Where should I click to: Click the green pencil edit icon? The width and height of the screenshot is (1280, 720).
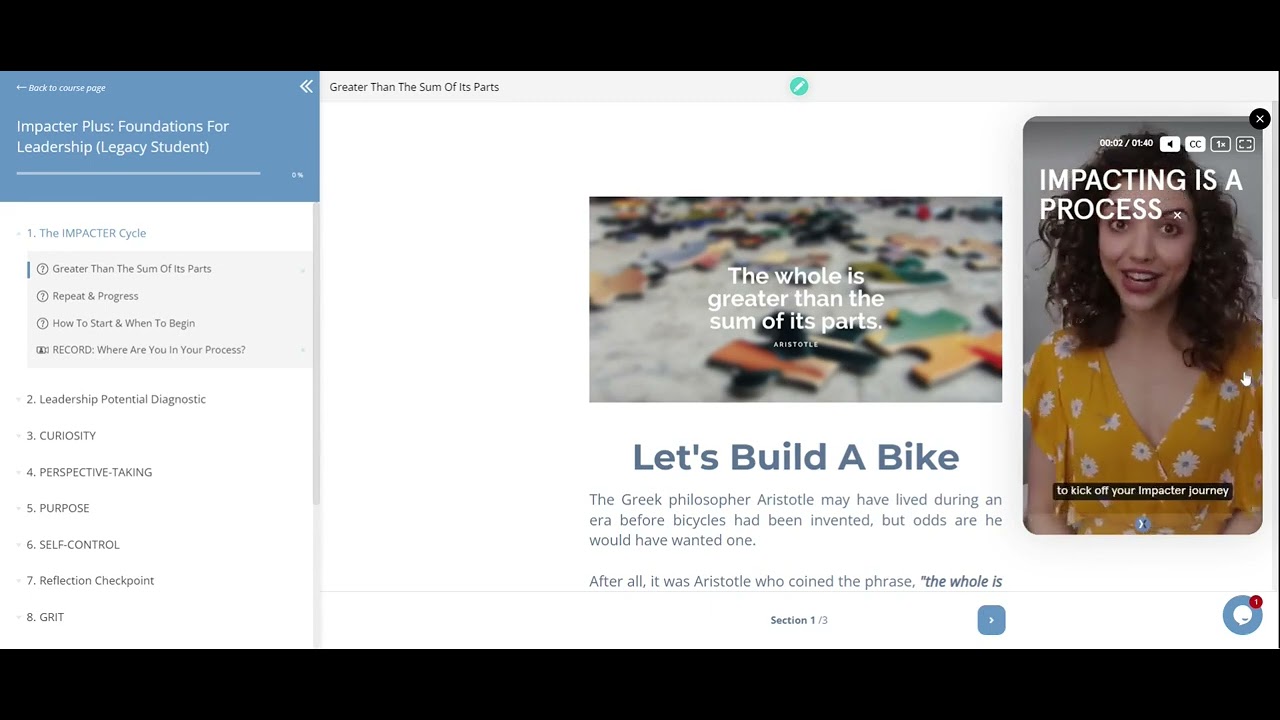pos(799,87)
